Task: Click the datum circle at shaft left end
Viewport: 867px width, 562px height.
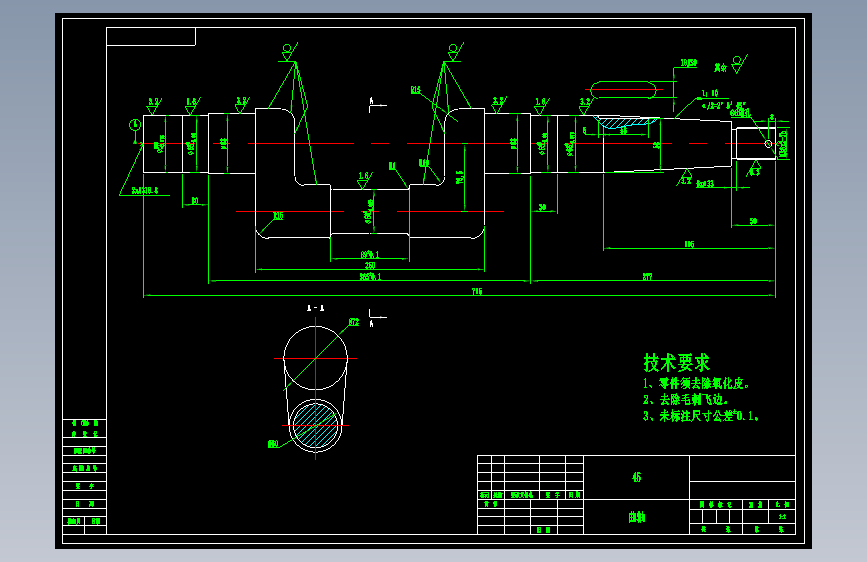Action: pyautogui.click(x=135, y=125)
